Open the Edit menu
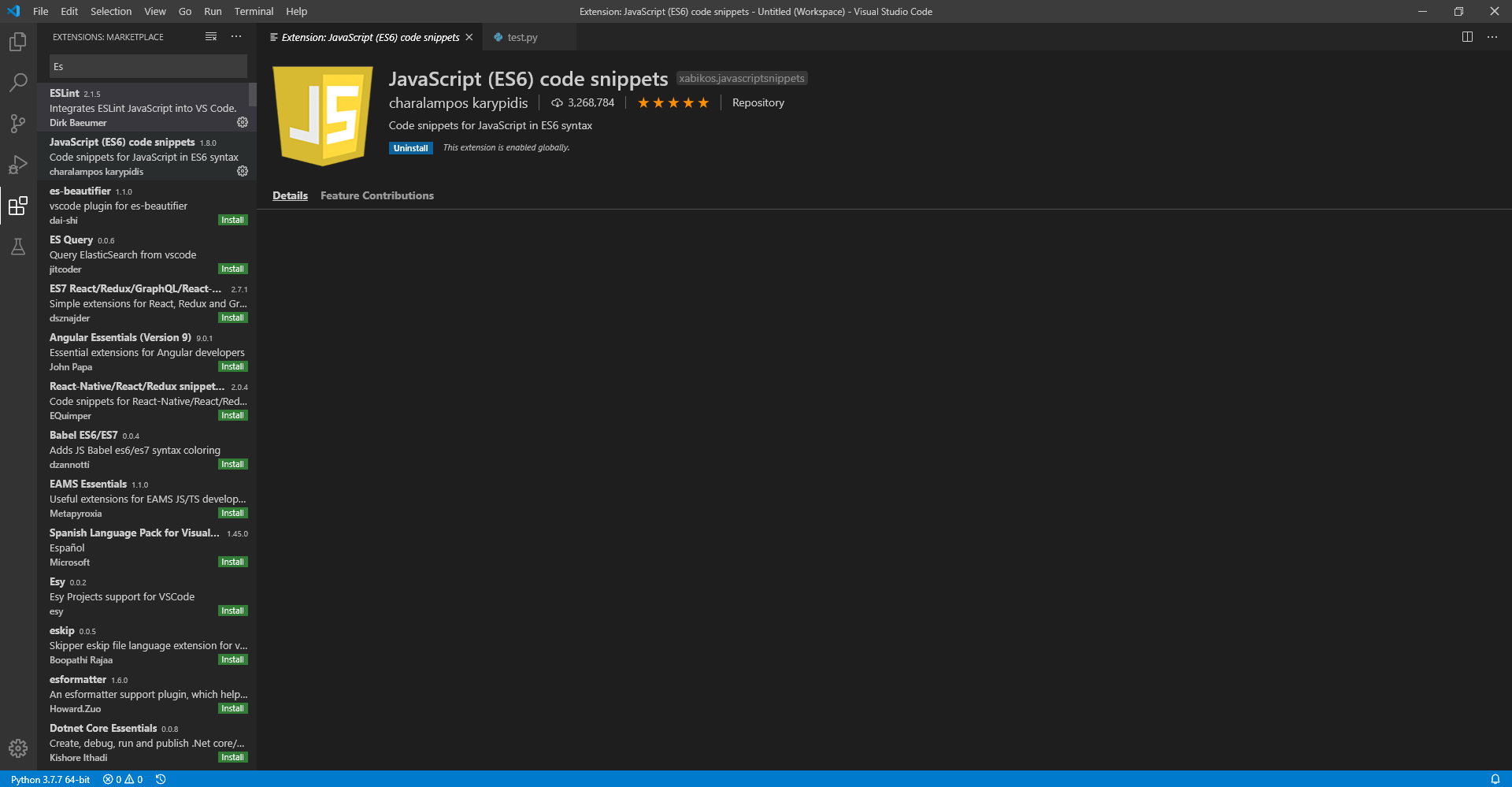Image resolution: width=1512 pixels, height=787 pixels. pyautogui.click(x=69, y=11)
